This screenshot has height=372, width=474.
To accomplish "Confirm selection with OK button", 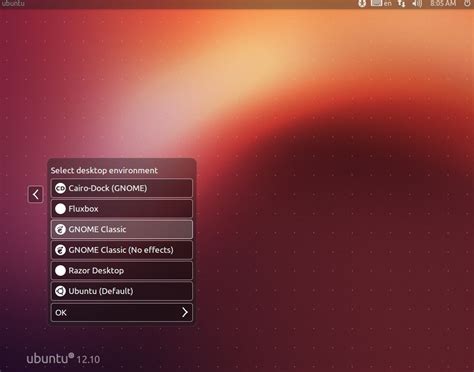I will coord(122,312).
